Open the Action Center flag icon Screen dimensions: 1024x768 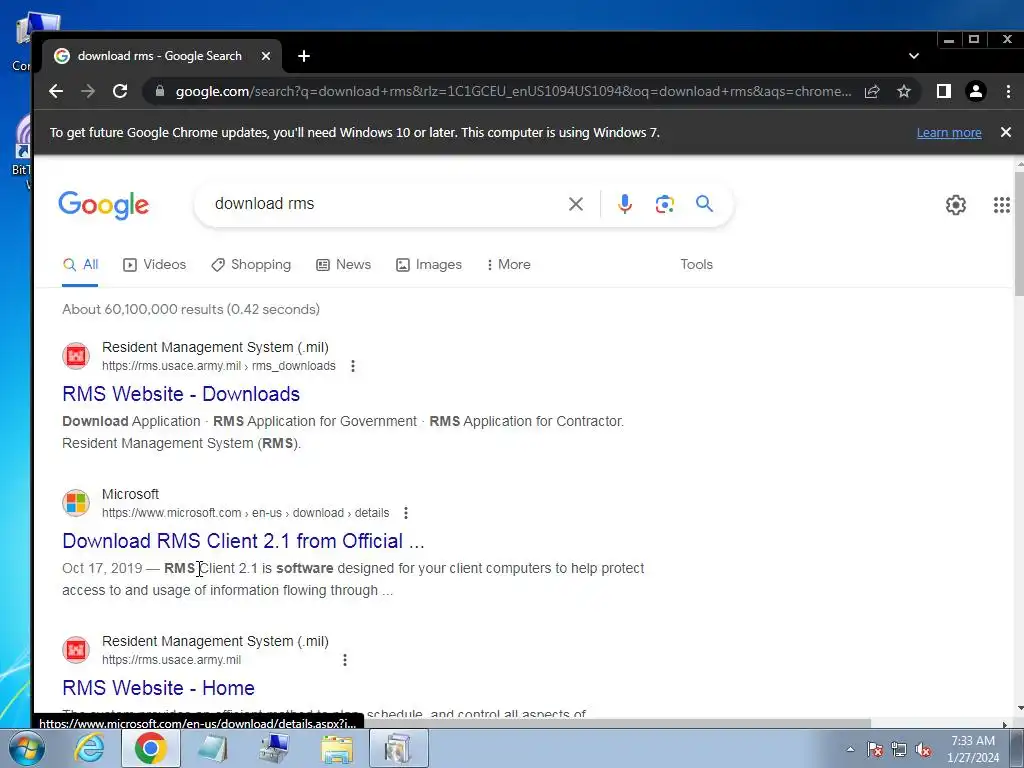tap(874, 749)
